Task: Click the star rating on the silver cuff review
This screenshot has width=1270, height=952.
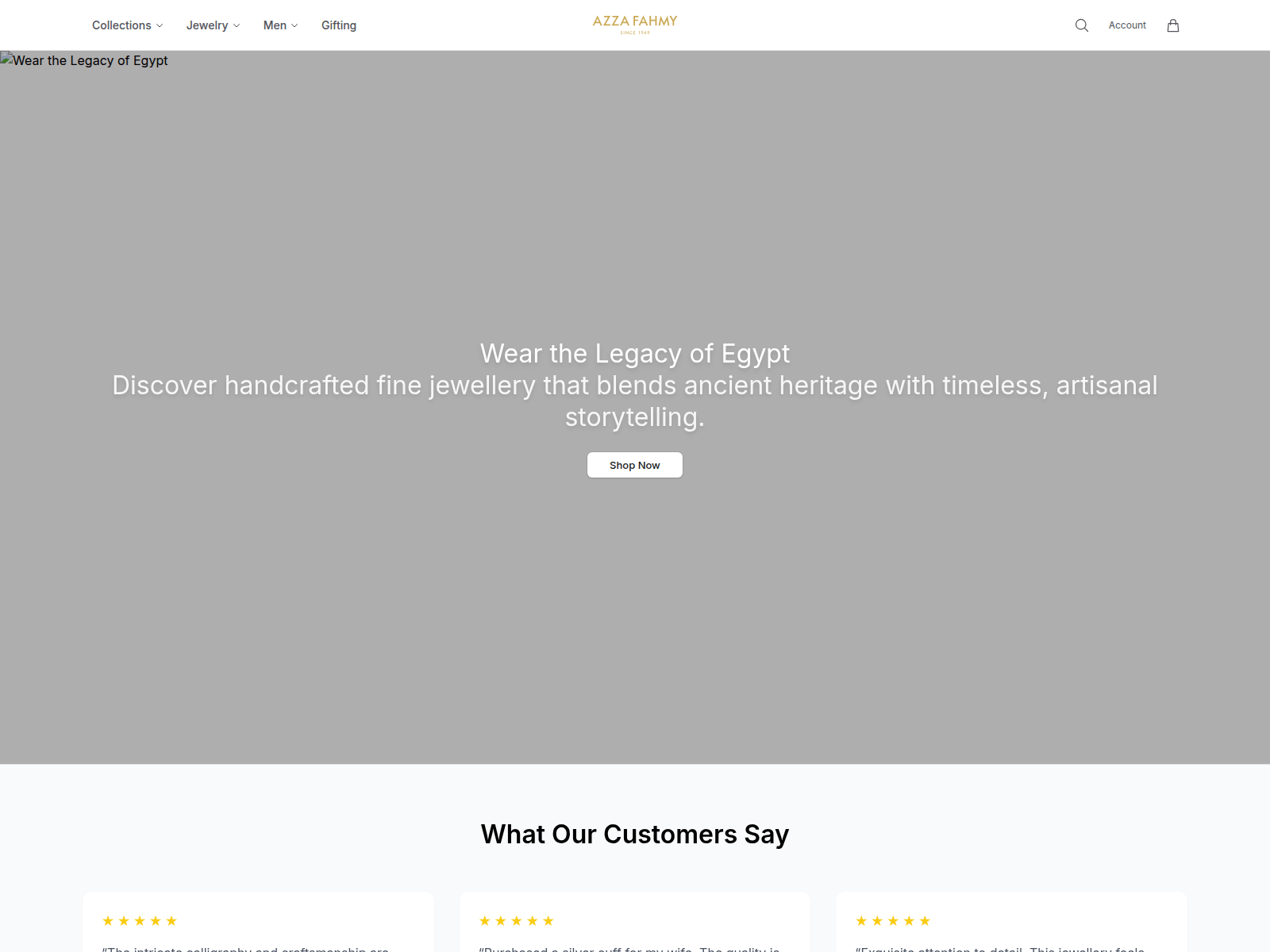Action: tap(517, 920)
